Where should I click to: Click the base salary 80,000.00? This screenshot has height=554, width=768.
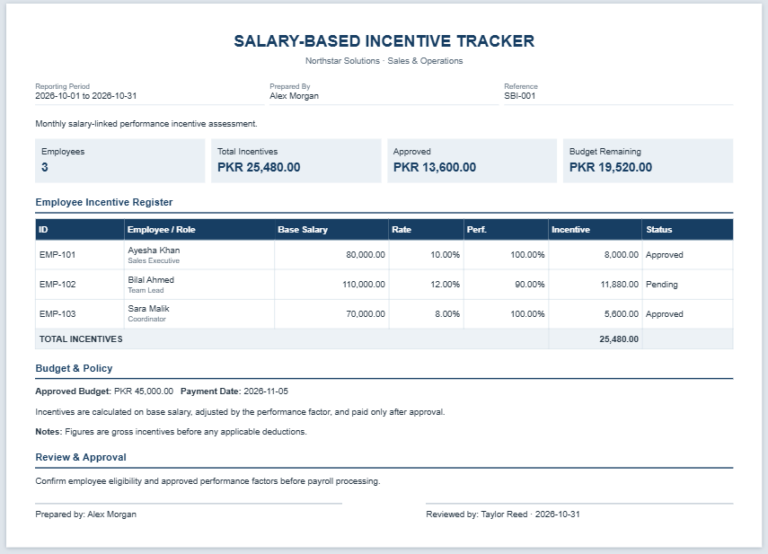point(365,255)
